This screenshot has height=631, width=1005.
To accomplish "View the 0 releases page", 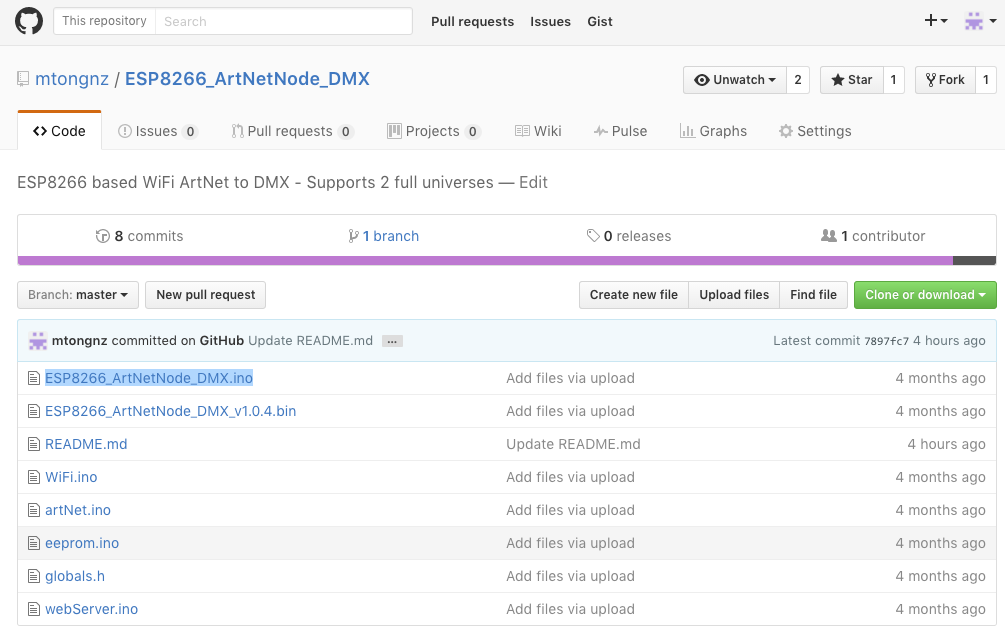I will pos(629,236).
